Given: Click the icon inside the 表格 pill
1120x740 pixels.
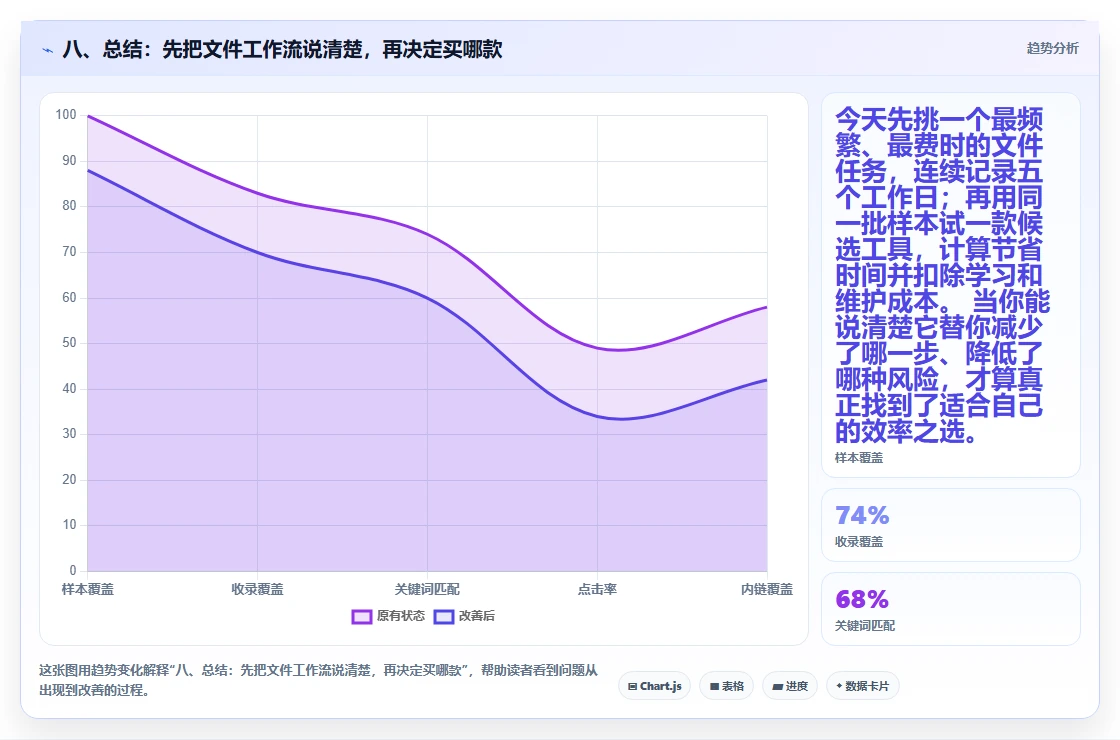Looking at the screenshot, I should coord(714,686).
